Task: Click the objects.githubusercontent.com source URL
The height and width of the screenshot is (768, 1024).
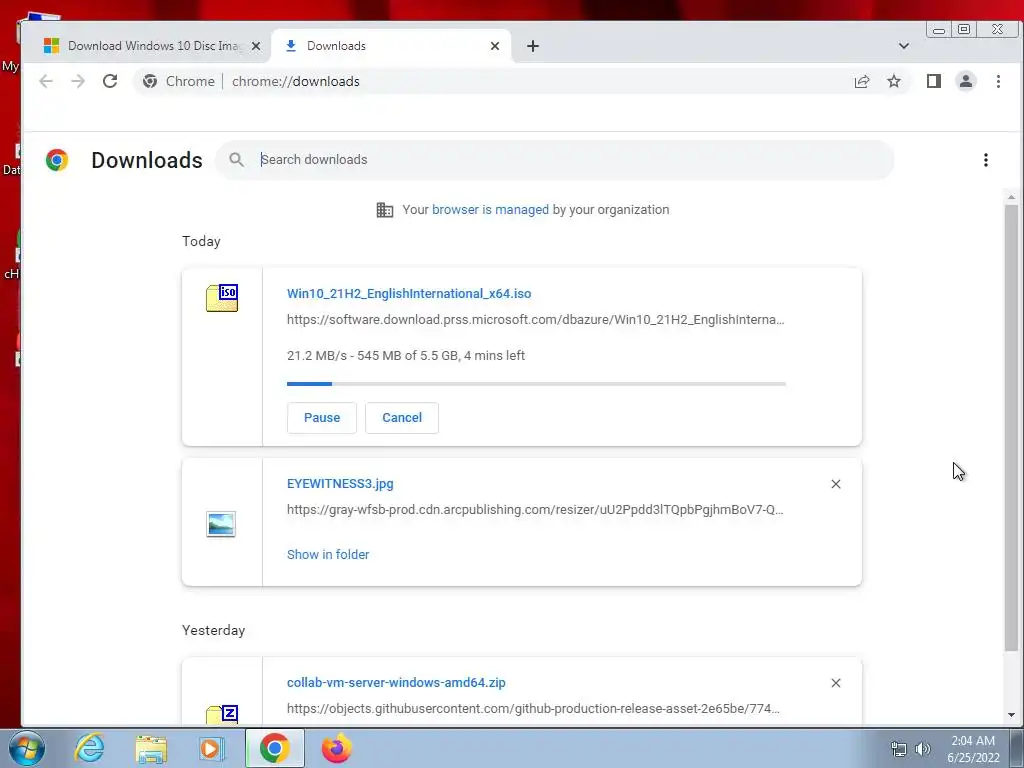Action: 534,708
